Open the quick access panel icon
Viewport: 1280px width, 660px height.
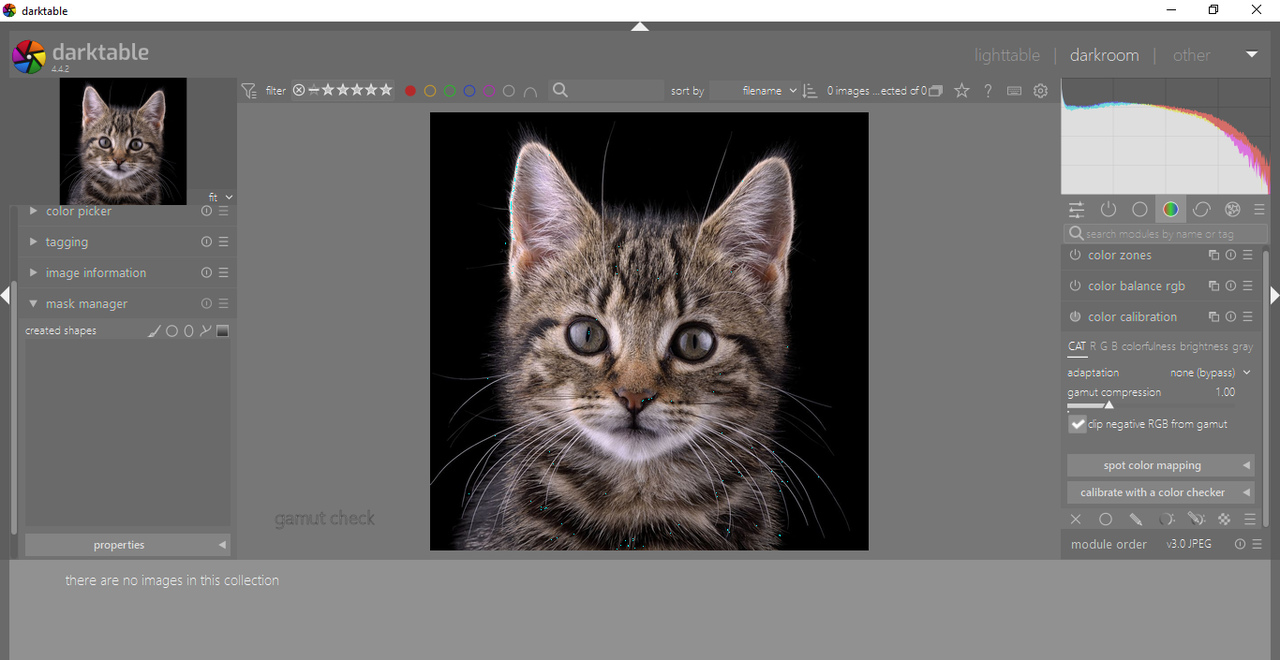point(1077,210)
